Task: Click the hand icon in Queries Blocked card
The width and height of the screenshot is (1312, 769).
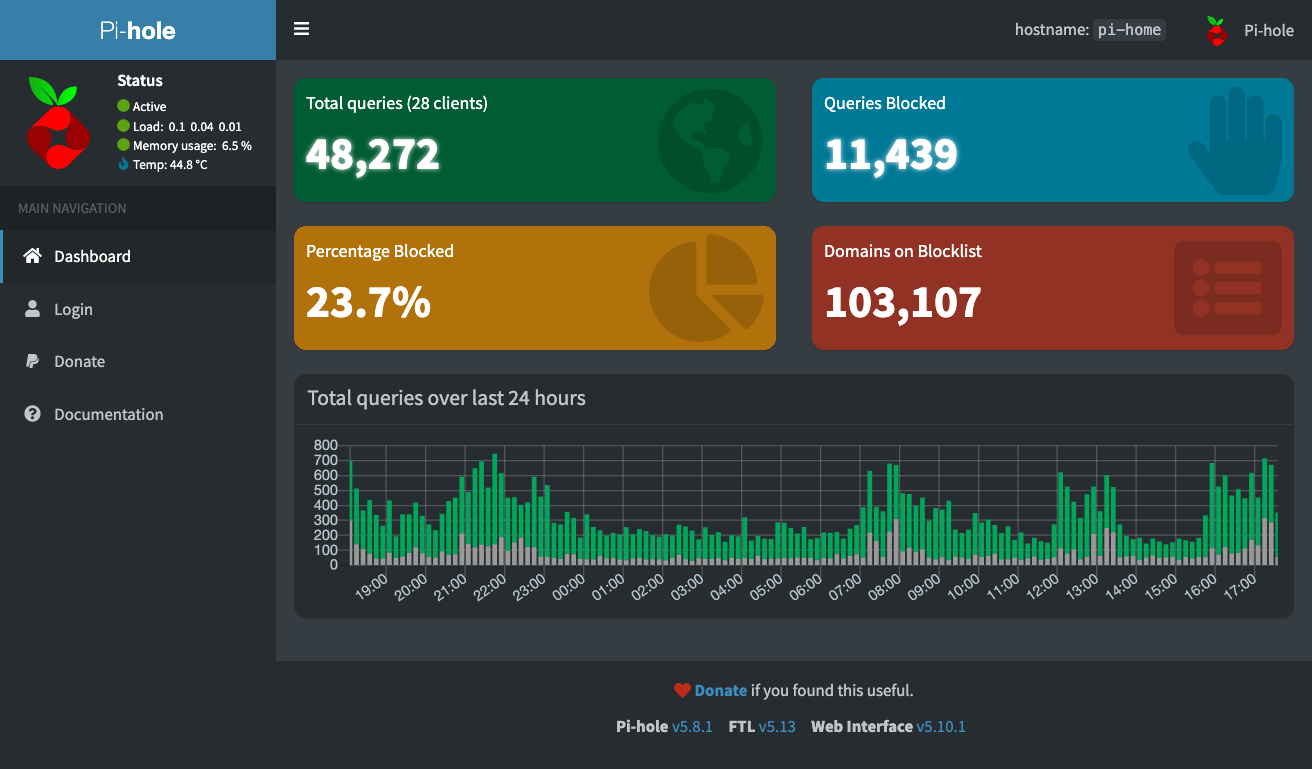Action: coord(1235,140)
